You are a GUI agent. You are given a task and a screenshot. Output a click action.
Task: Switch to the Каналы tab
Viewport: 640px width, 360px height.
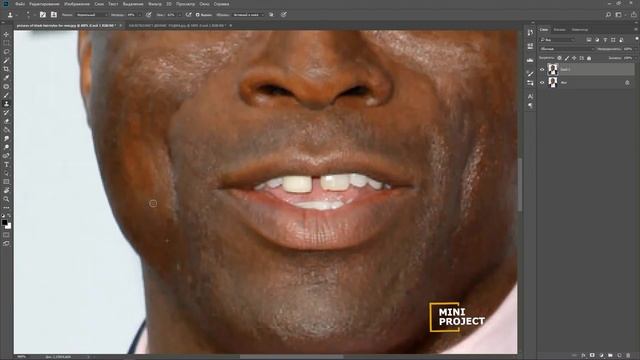pyautogui.click(x=560, y=29)
